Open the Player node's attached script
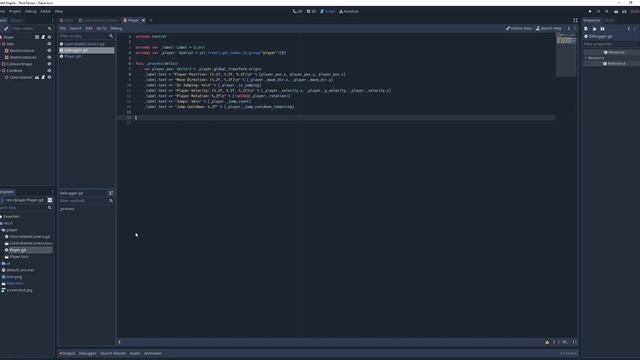 click(43, 37)
